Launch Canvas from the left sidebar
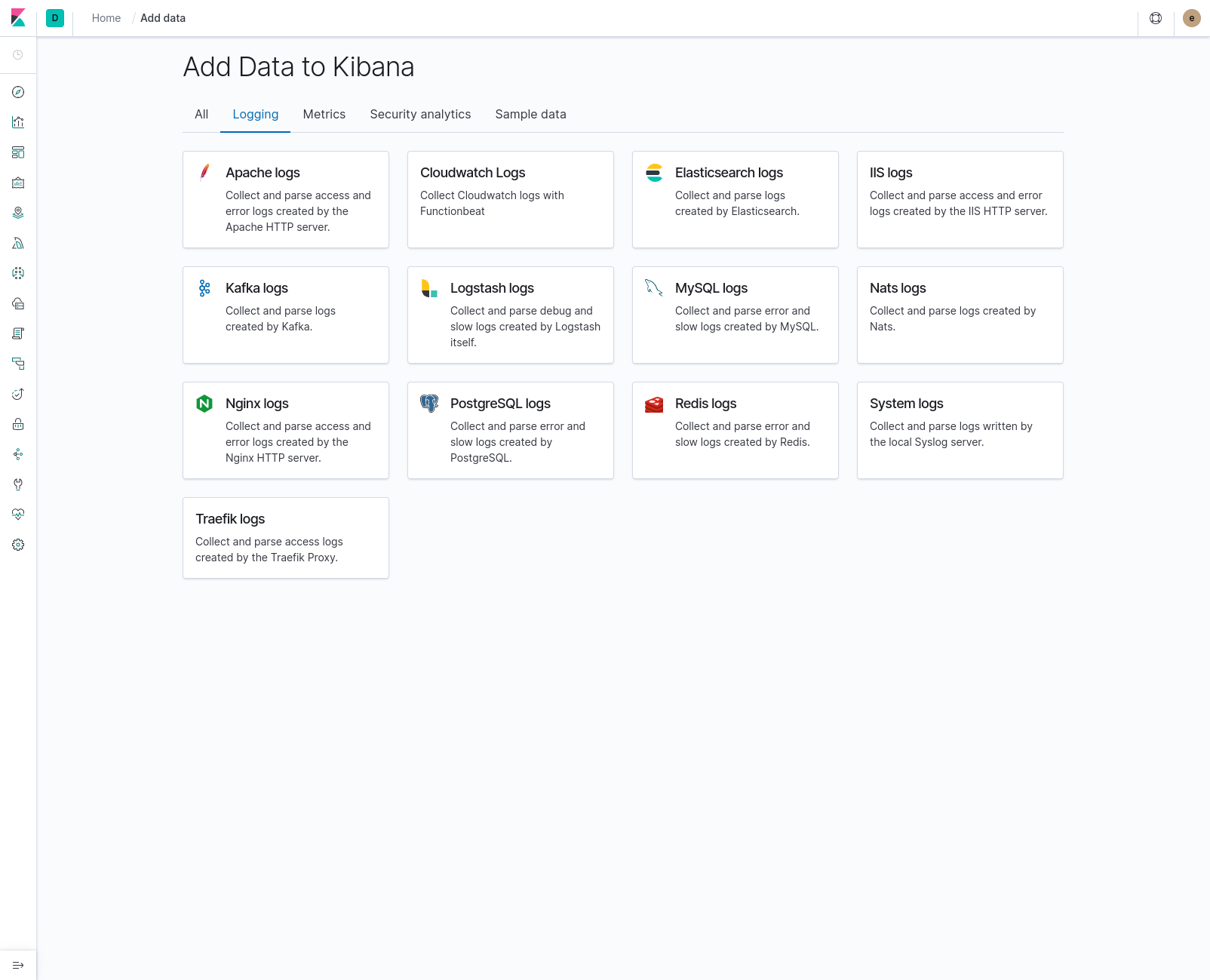Screen dimensions: 1210x980 tap(18, 183)
